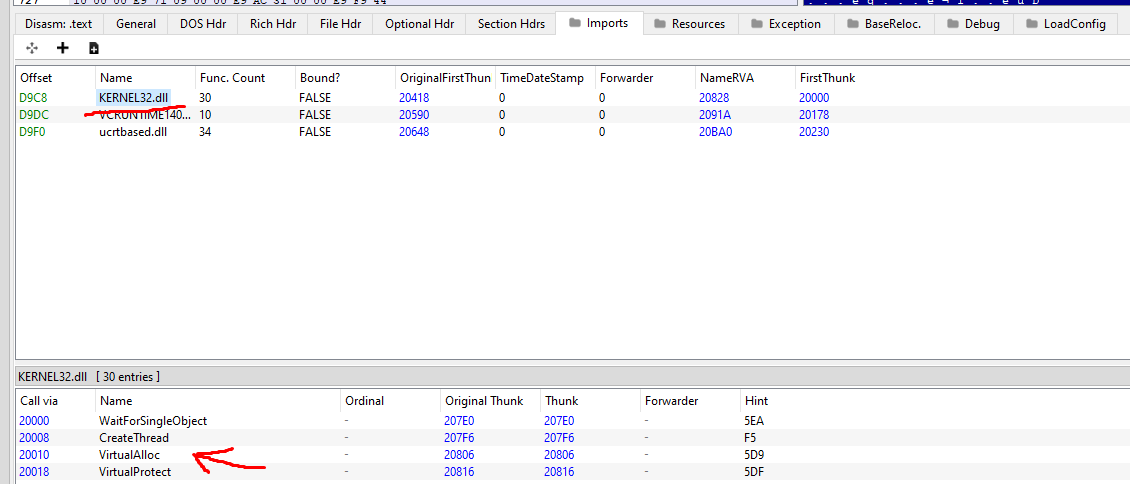Viewport: 1130px width, 484px height.
Task: Follow Call via address 20000
Action: click(35, 420)
